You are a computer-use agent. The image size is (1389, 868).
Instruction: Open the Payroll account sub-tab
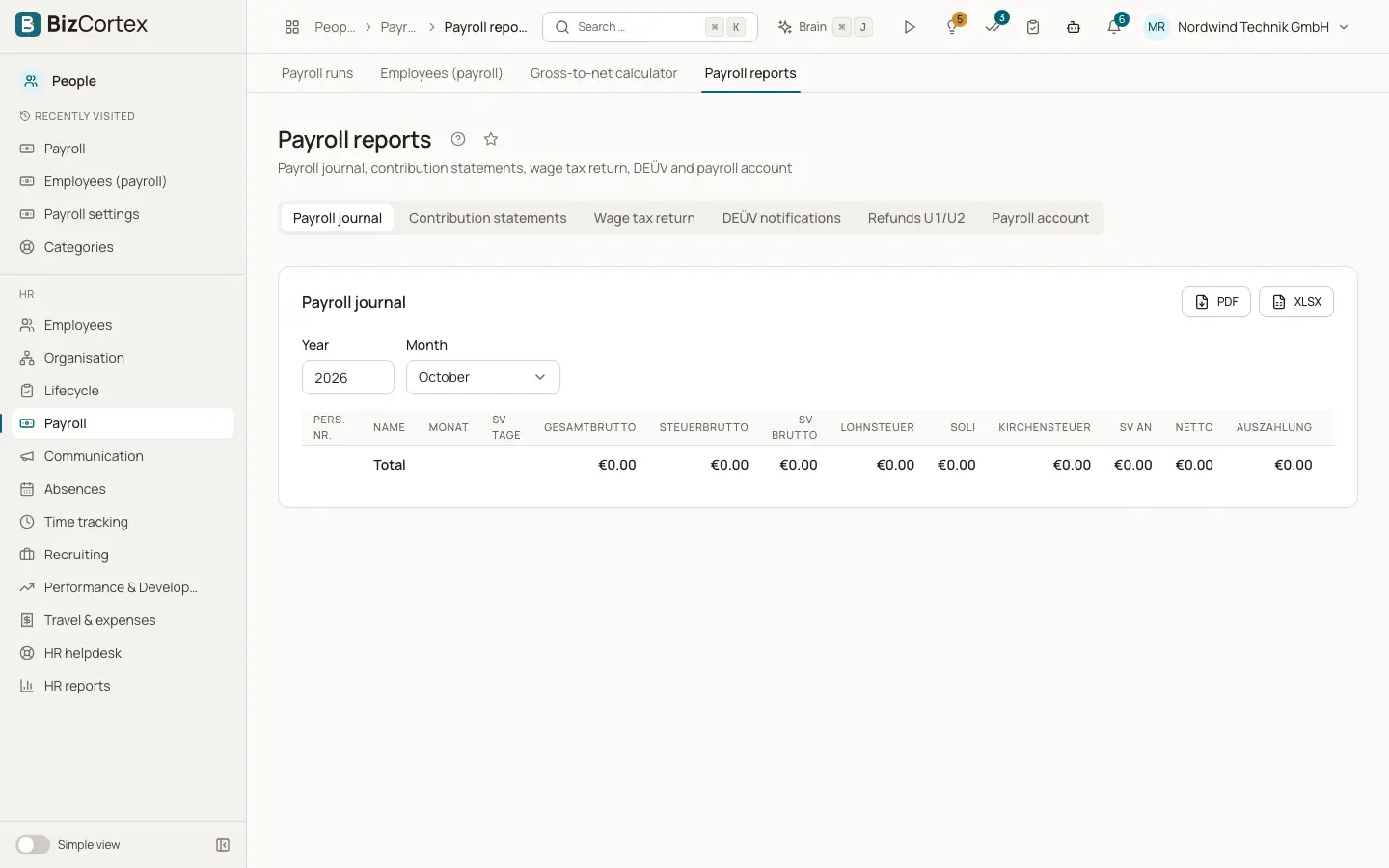point(1040,218)
